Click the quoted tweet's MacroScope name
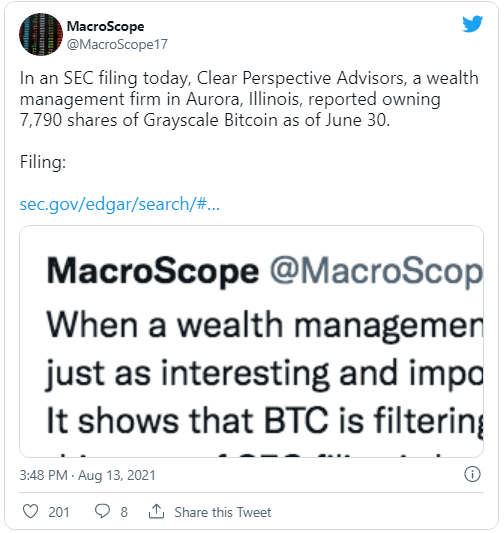 pyautogui.click(x=153, y=272)
